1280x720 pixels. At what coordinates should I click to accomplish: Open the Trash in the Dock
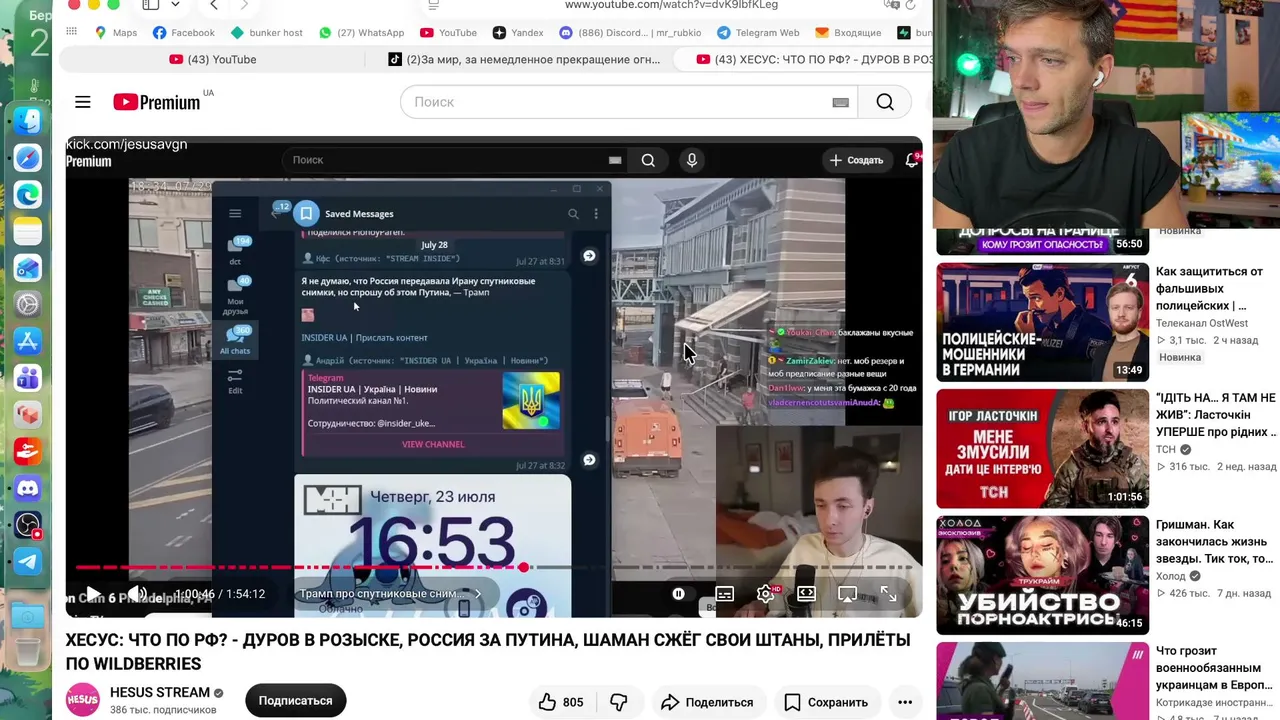click(28, 654)
